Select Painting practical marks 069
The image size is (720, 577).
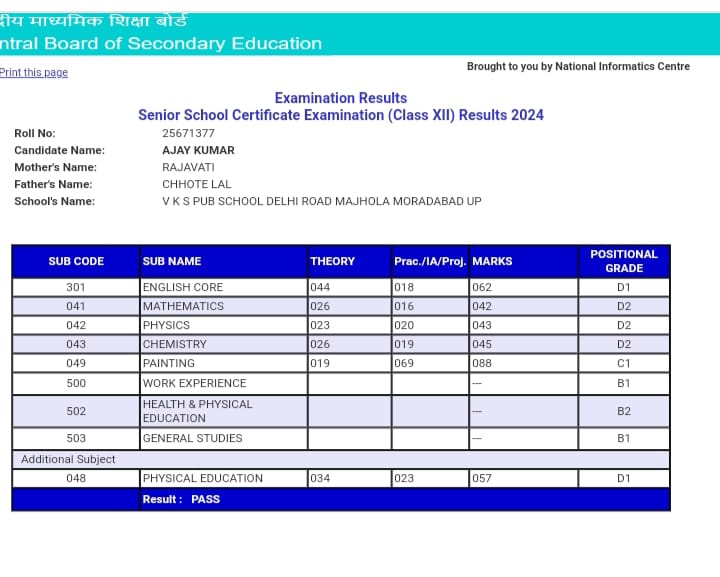(404, 363)
